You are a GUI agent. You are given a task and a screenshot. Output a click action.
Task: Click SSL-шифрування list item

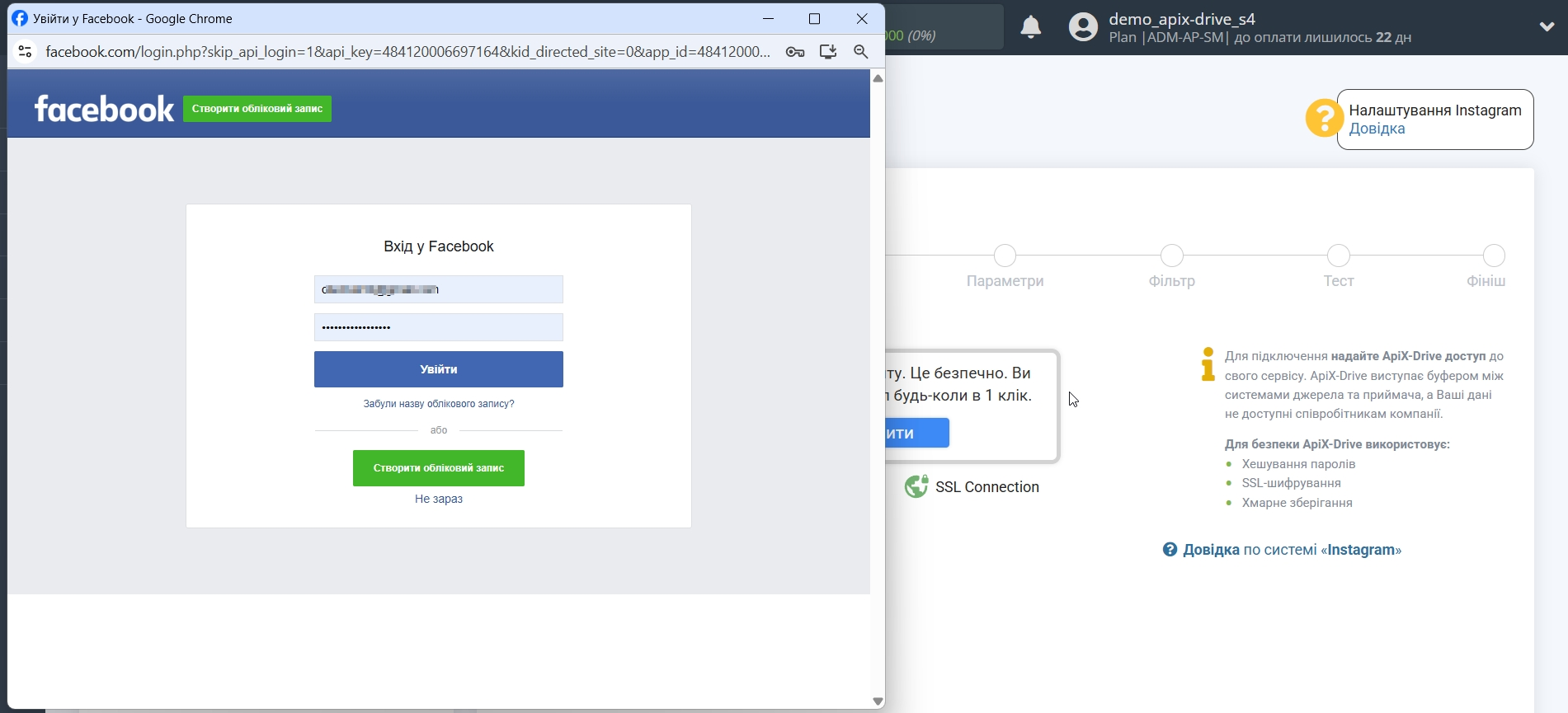click(x=1291, y=483)
